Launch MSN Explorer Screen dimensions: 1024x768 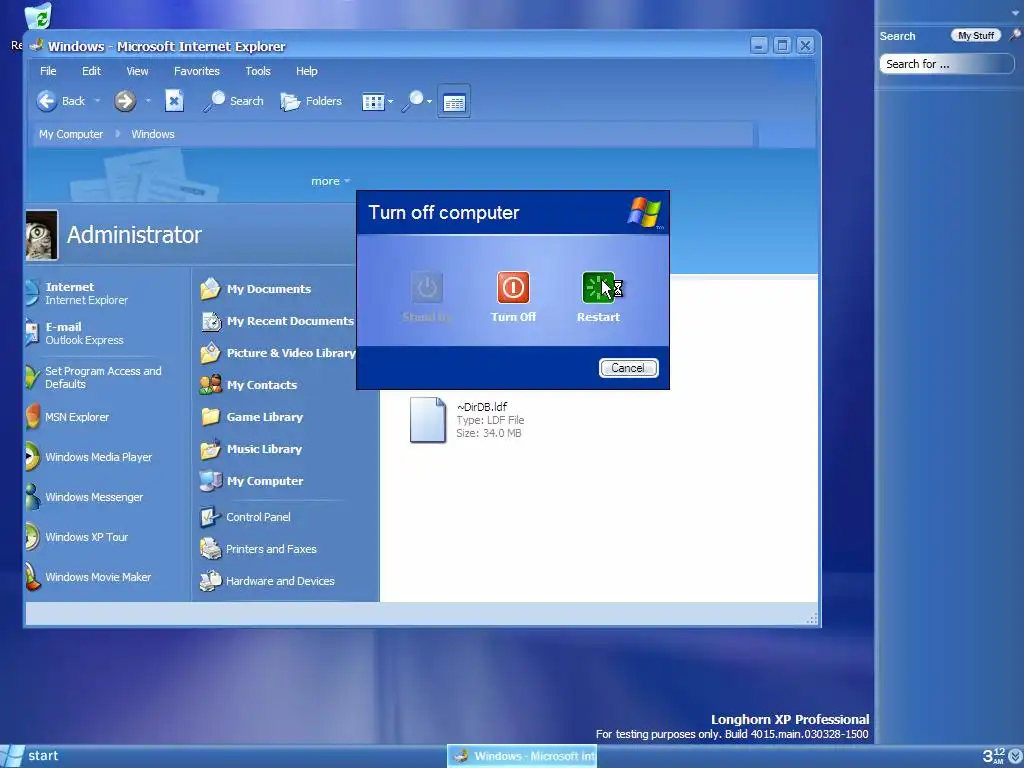[68, 417]
